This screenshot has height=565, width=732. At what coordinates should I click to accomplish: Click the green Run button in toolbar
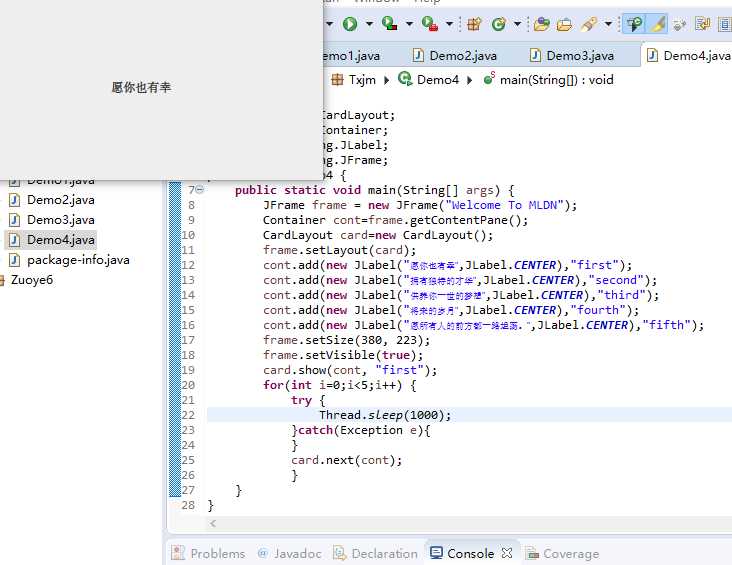pyautogui.click(x=350, y=23)
